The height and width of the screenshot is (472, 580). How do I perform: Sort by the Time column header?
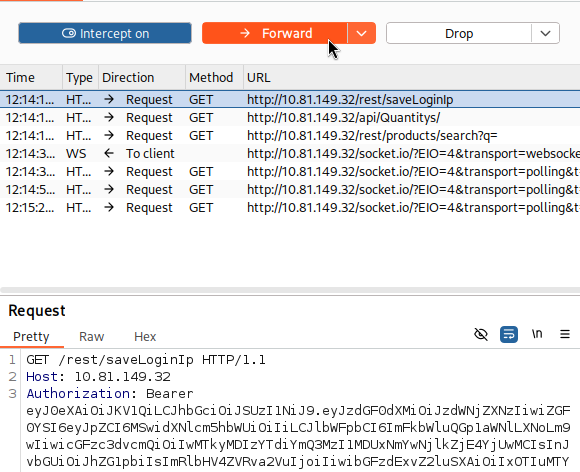tap(31, 78)
